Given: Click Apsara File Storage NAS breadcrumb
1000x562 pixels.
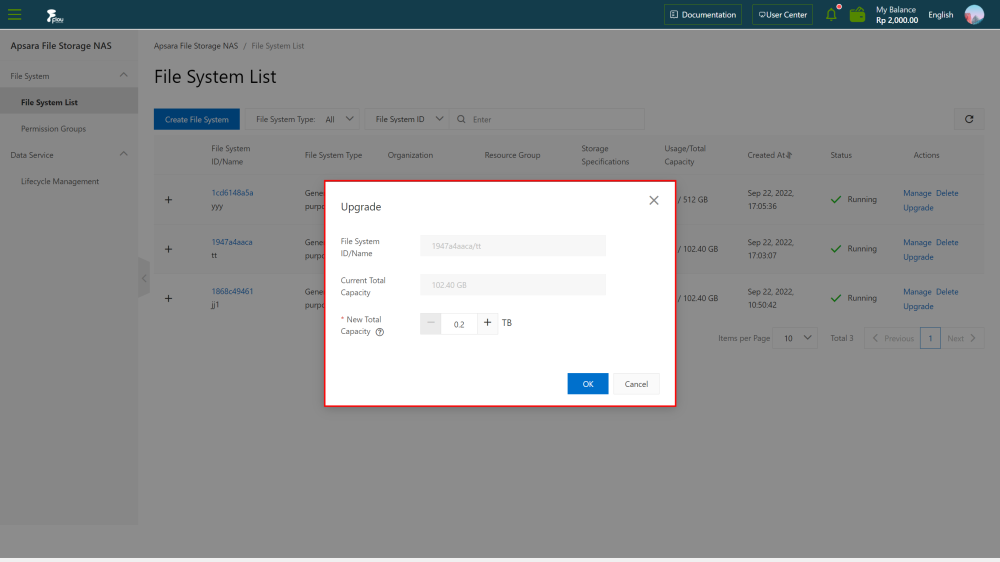Looking at the screenshot, I should tap(196, 46).
